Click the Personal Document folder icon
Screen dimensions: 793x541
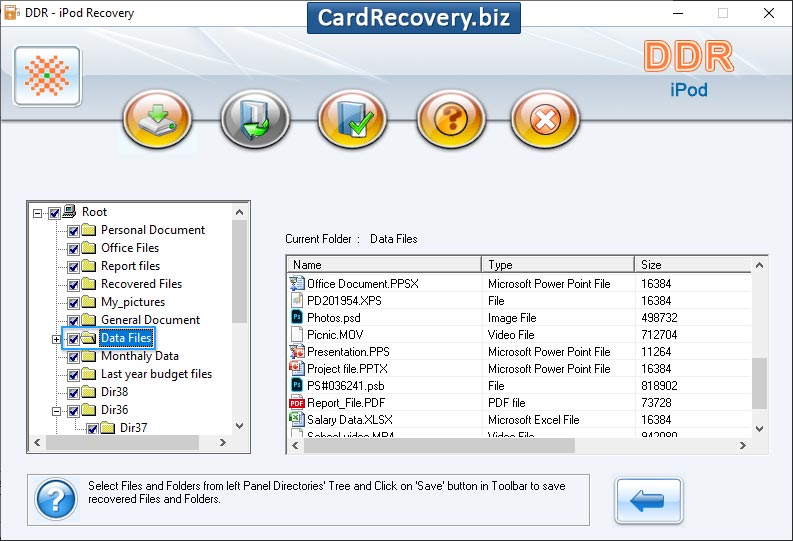[89, 230]
